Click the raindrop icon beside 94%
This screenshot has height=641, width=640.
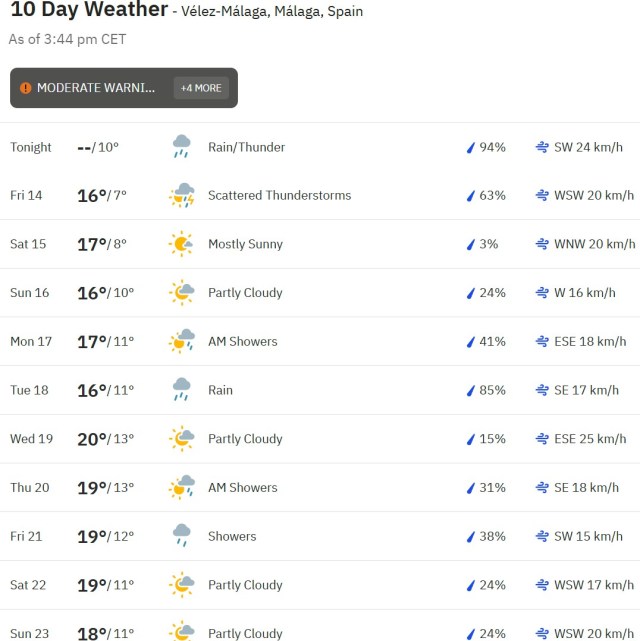click(x=469, y=148)
